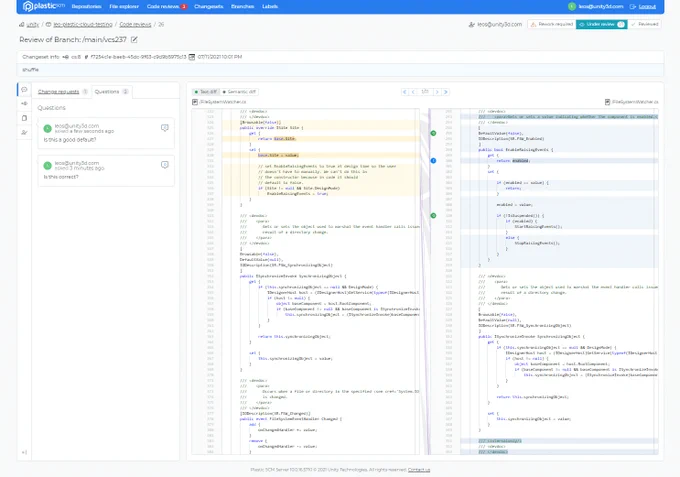Screen dimensions: 680x477
Task: Open the Changesets page
Action: [x=209, y=7]
